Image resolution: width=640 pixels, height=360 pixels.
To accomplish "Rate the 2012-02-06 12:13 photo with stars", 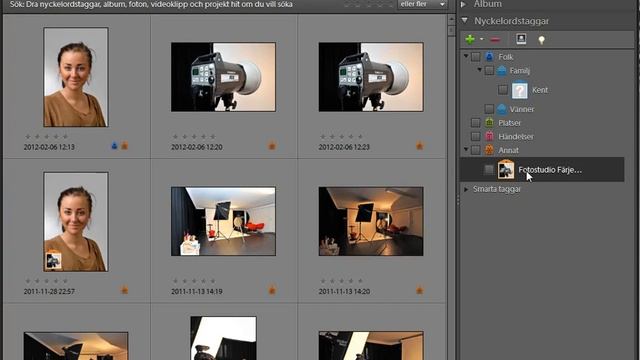I will [47, 136].
